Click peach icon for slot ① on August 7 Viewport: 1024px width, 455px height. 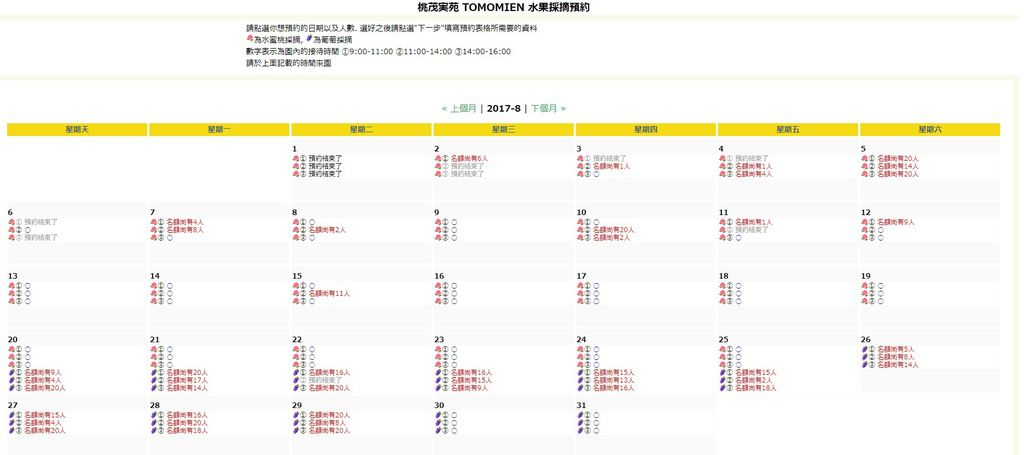point(153,222)
